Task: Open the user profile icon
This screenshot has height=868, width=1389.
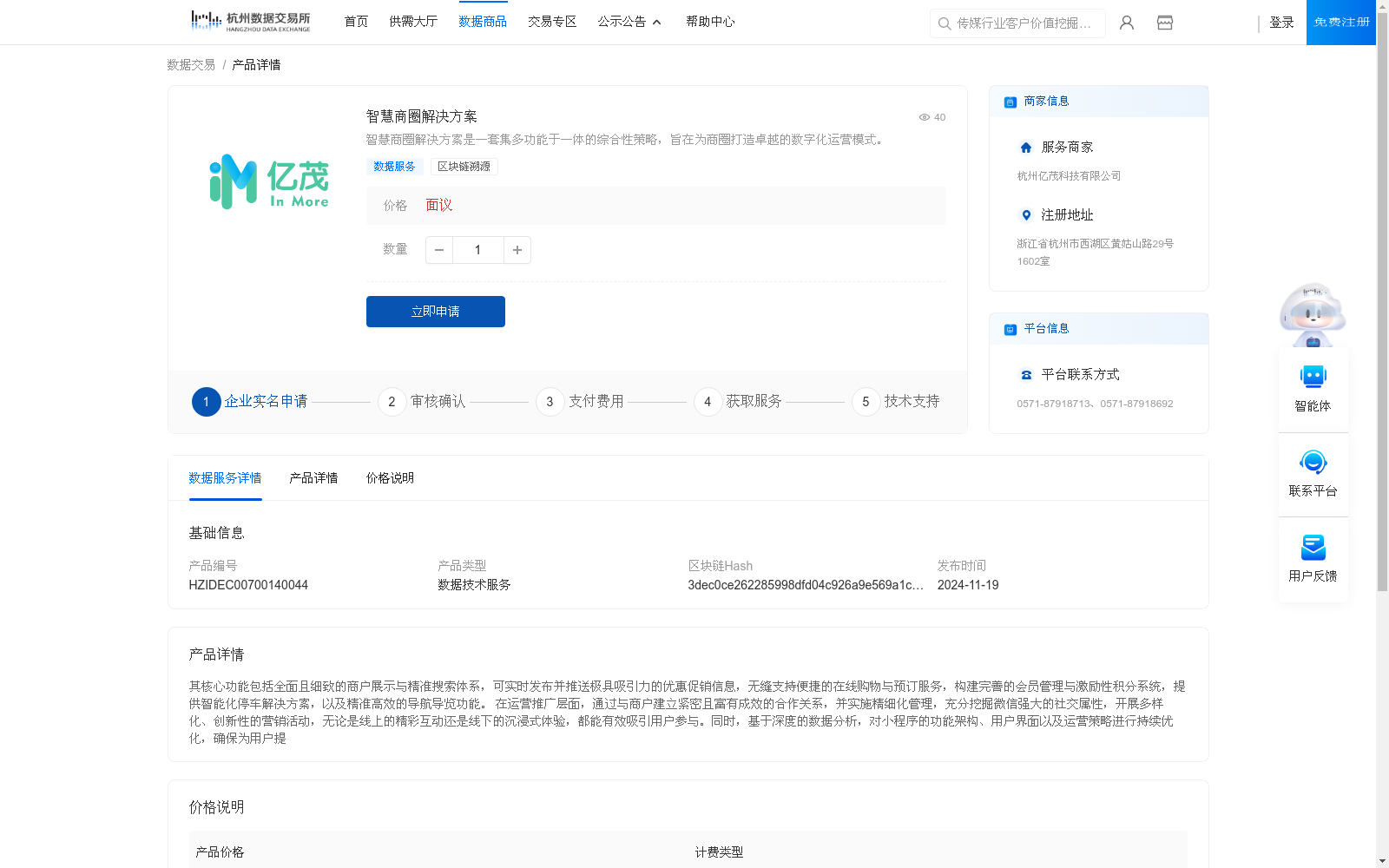Action: (x=1127, y=23)
